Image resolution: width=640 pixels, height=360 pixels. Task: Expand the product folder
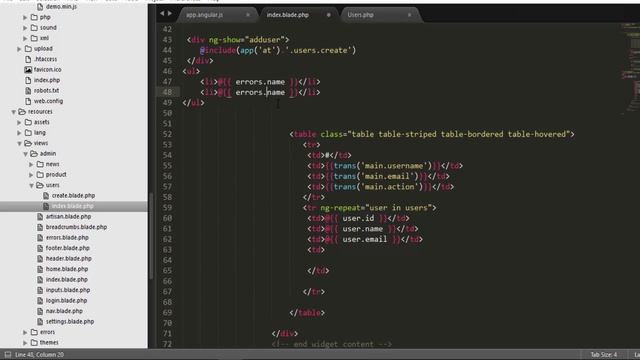pyautogui.click(x=31, y=175)
